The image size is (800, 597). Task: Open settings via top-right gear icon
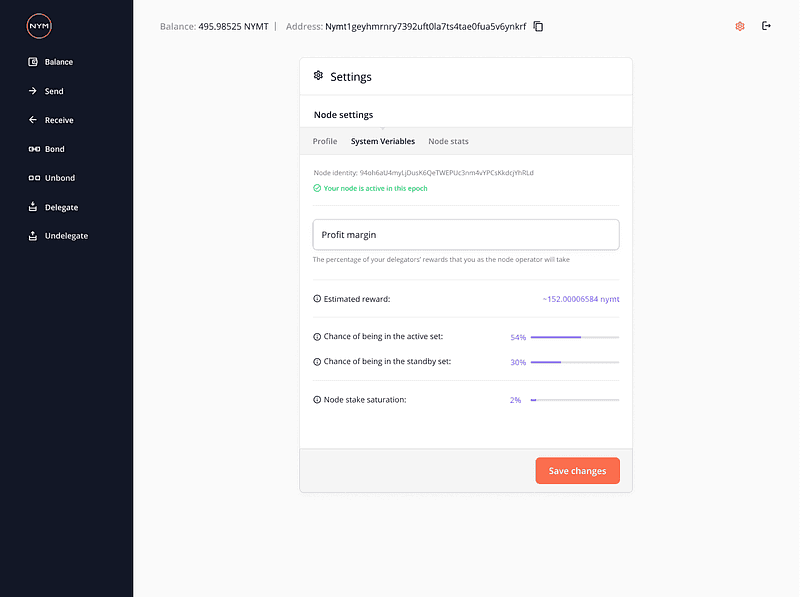coord(739,26)
